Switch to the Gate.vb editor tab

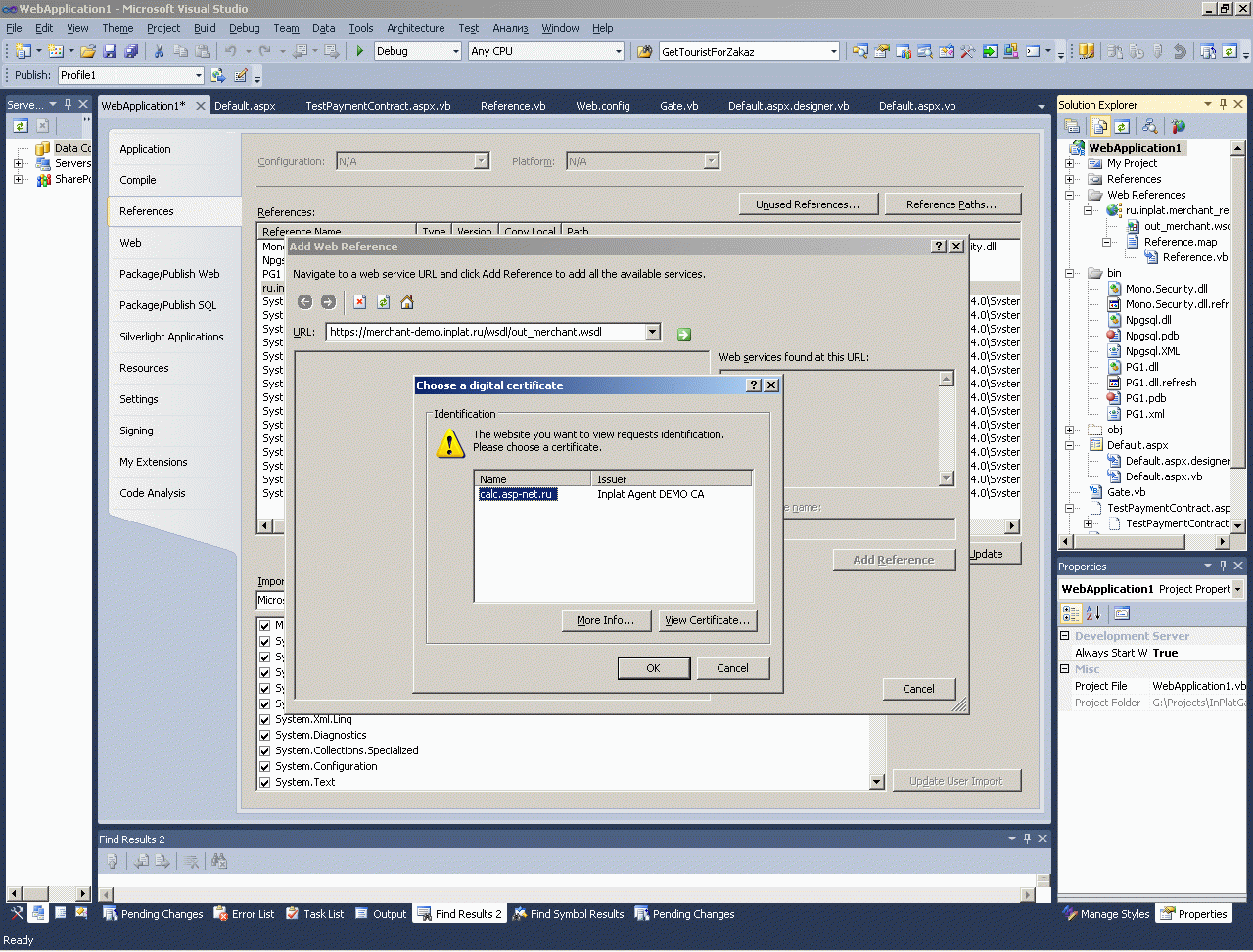coord(678,106)
